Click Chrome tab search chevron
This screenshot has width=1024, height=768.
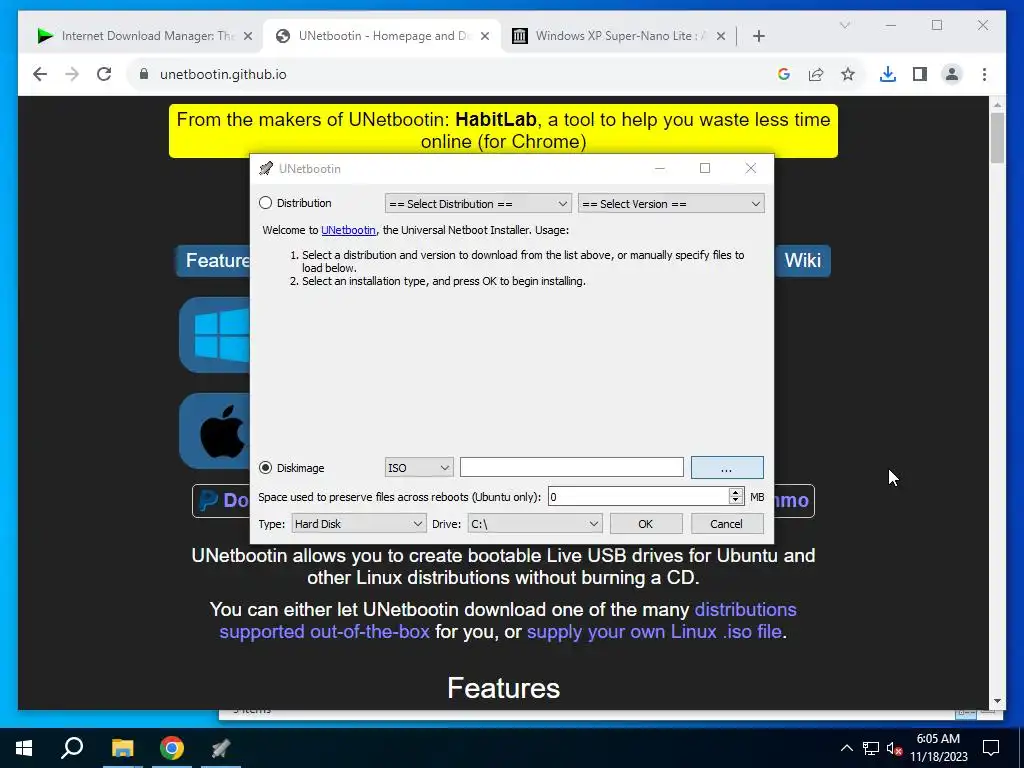click(845, 25)
